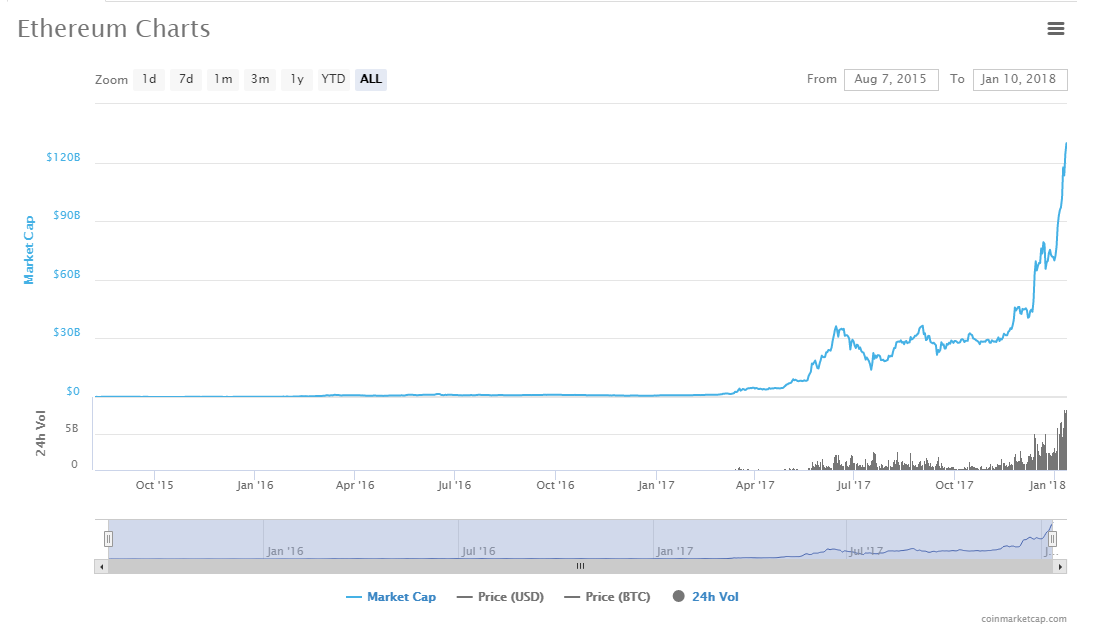Screen dimensions: 1114x635
Task: Click the Jan '17 label in navigator
Action: [x=674, y=551]
